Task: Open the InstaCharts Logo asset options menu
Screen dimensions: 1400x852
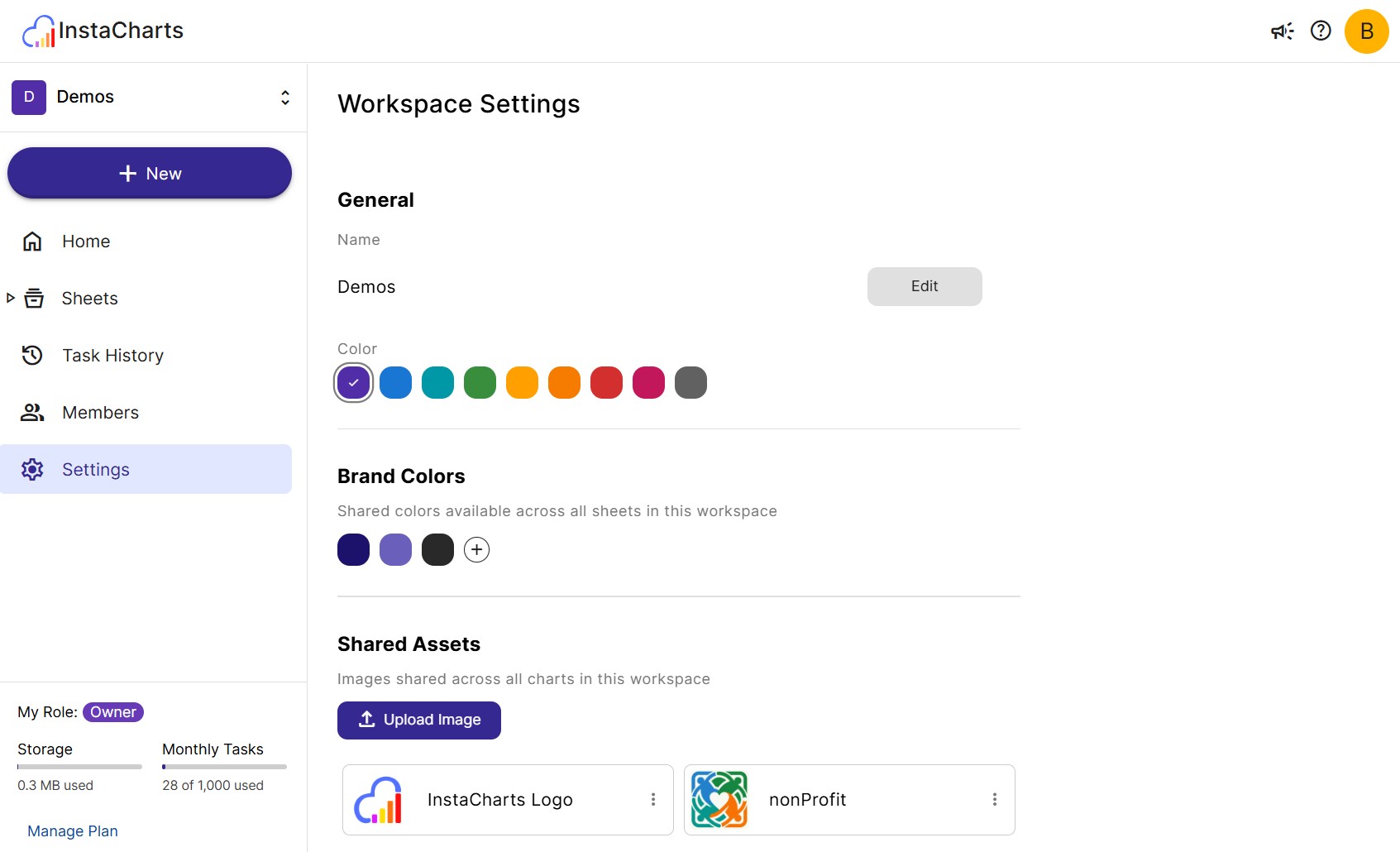Action: click(652, 799)
